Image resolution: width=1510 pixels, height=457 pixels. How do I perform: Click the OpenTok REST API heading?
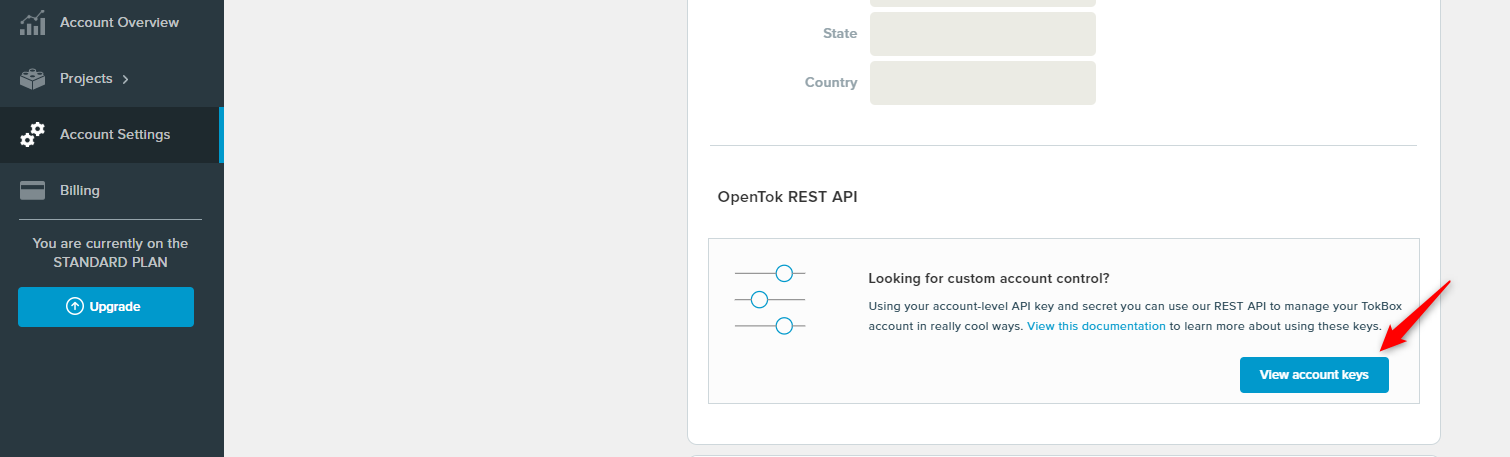pos(788,197)
